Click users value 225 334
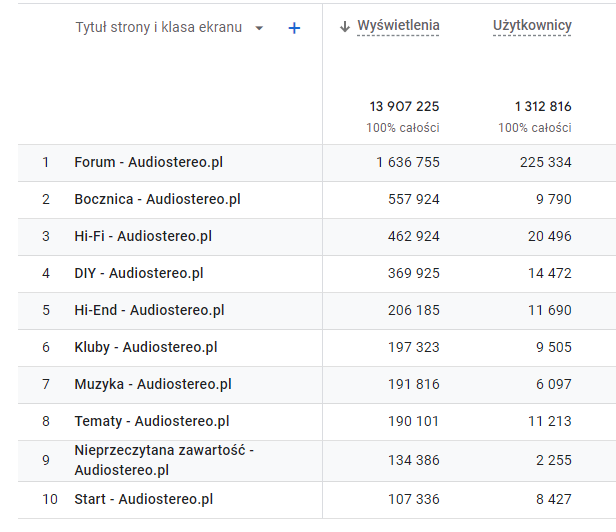The width and height of the screenshot is (616, 532). (x=546, y=162)
